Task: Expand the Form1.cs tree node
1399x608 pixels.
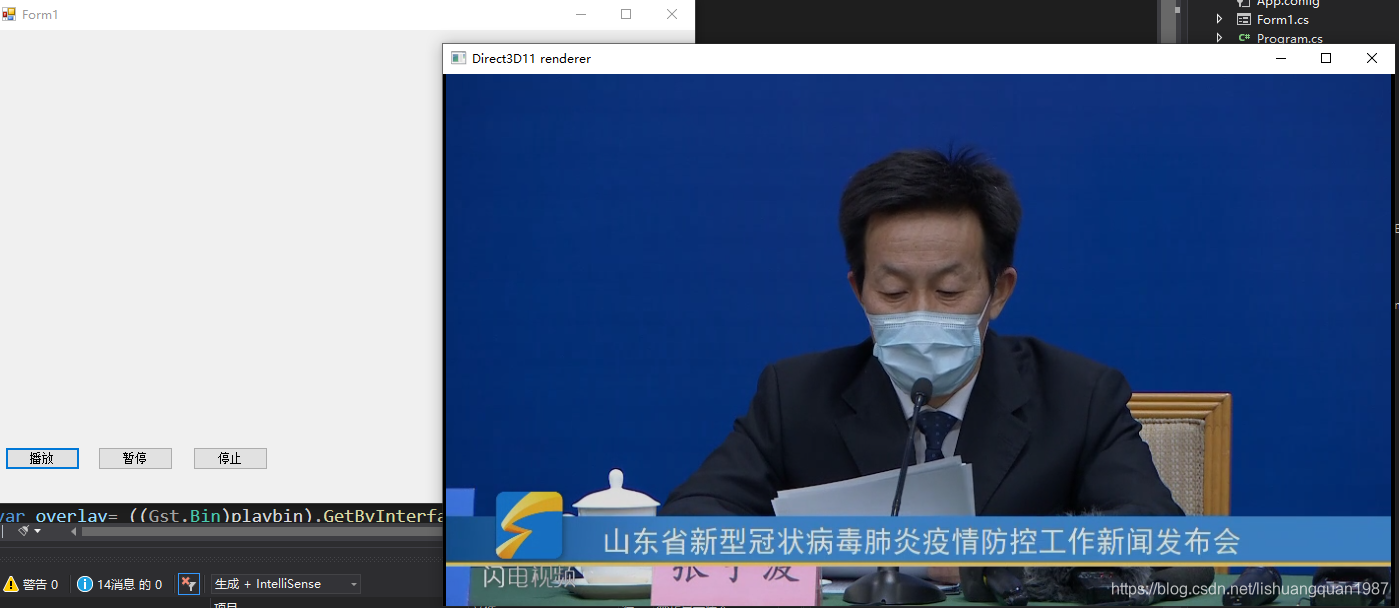Action: pyautogui.click(x=1219, y=19)
